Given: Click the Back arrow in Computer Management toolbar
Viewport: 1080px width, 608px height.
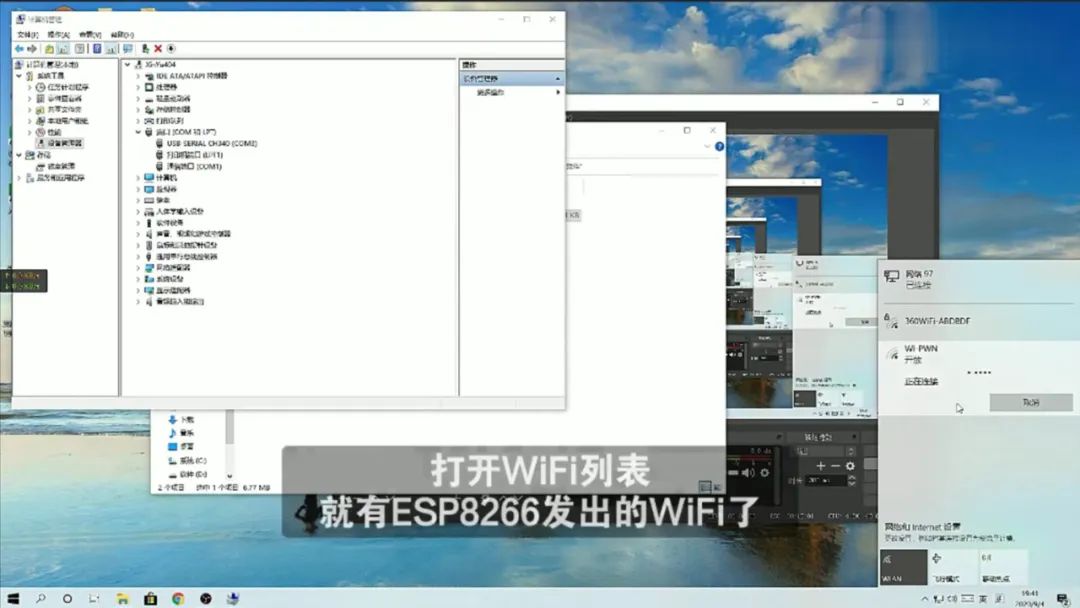Looking at the screenshot, I should point(18,49).
